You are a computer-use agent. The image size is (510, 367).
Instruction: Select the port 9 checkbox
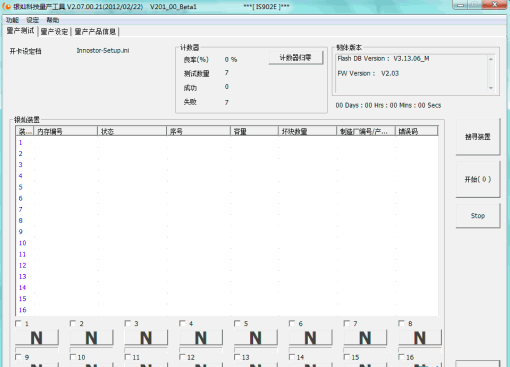(18, 357)
